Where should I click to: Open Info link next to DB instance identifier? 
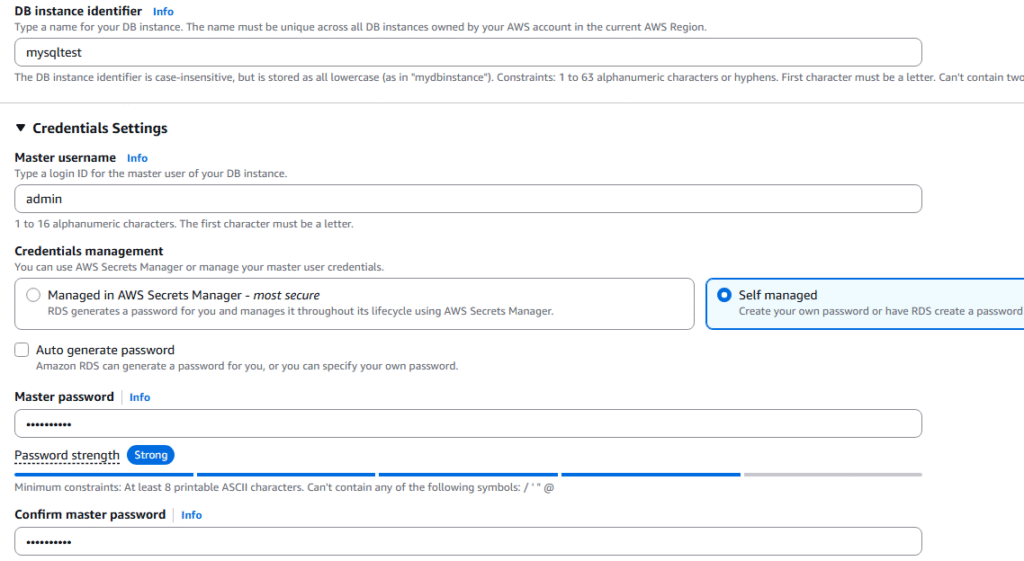click(x=163, y=12)
